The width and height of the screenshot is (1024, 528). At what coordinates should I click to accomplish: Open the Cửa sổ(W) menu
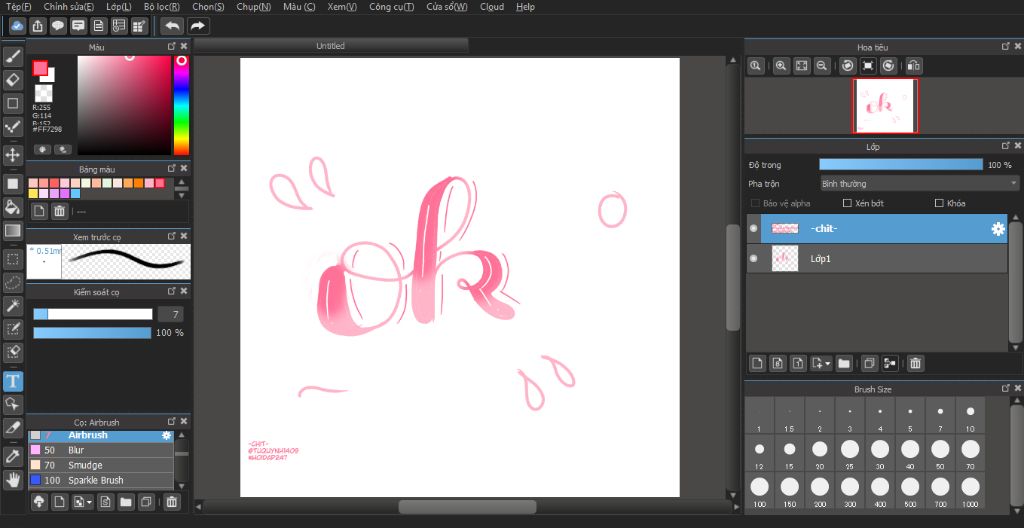(x=447, y=7)
